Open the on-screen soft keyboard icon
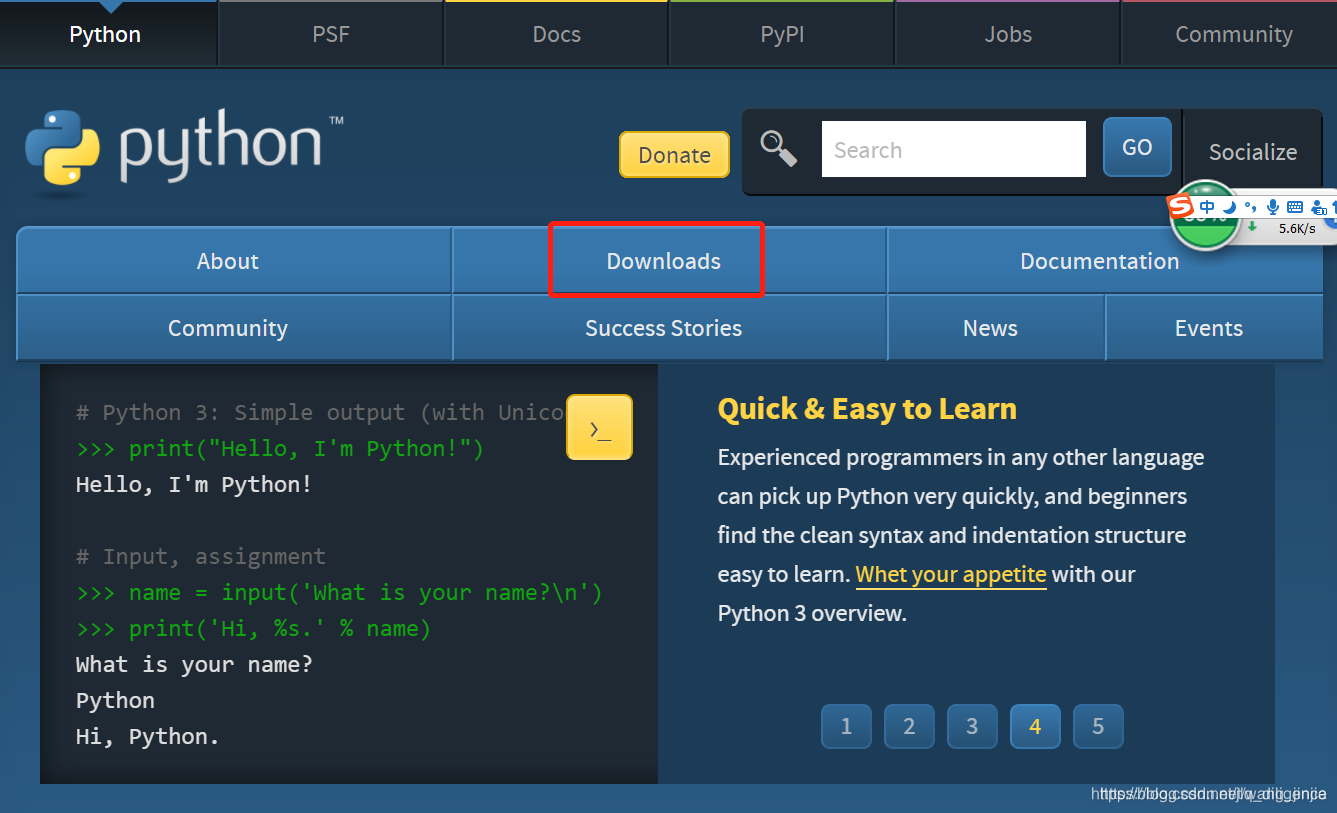Image resolution: width=1337 pixels, height=813 pixels. coord(1294,206)
